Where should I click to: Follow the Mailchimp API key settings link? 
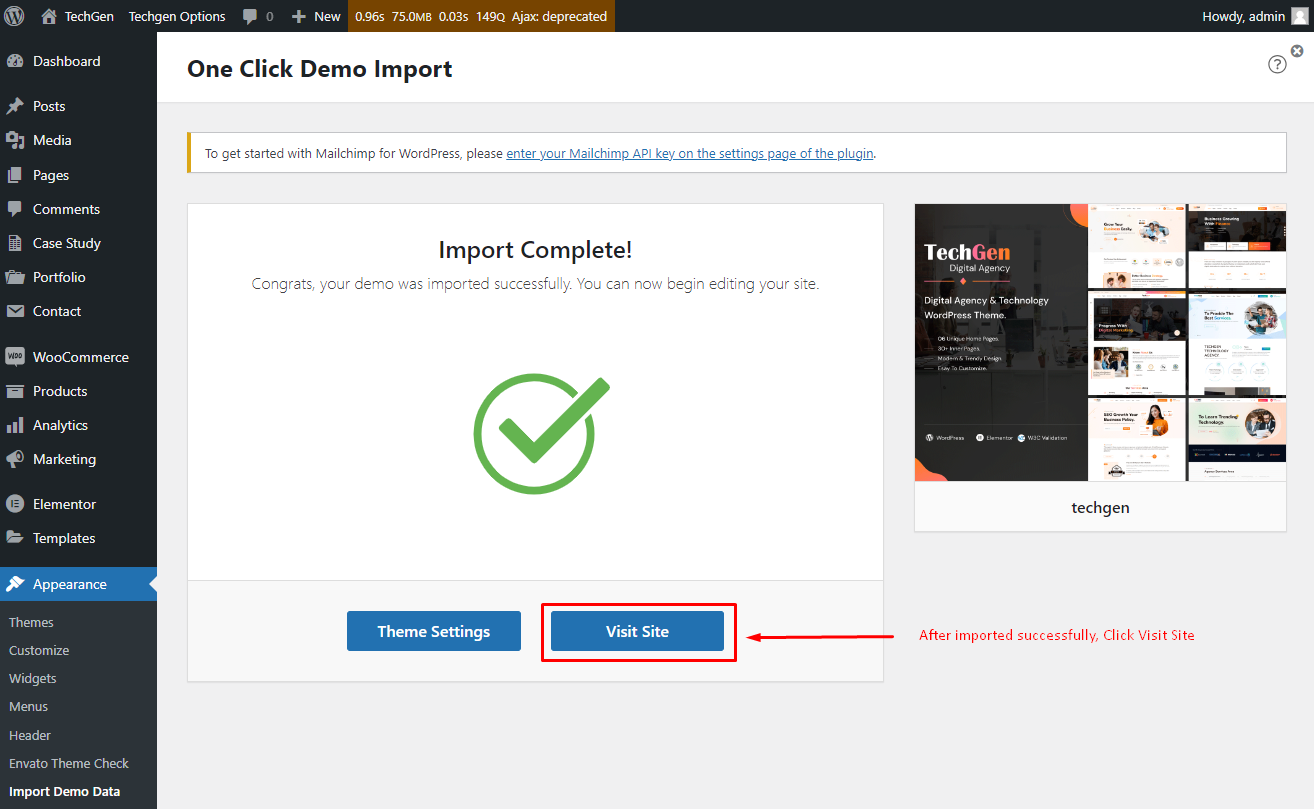point(690,153)
